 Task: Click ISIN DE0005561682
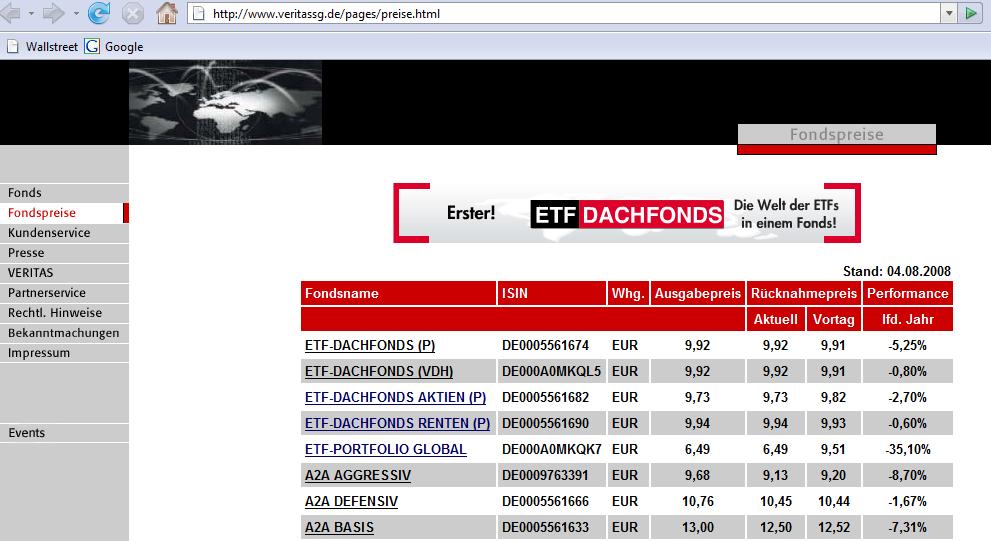pos(545,398)
